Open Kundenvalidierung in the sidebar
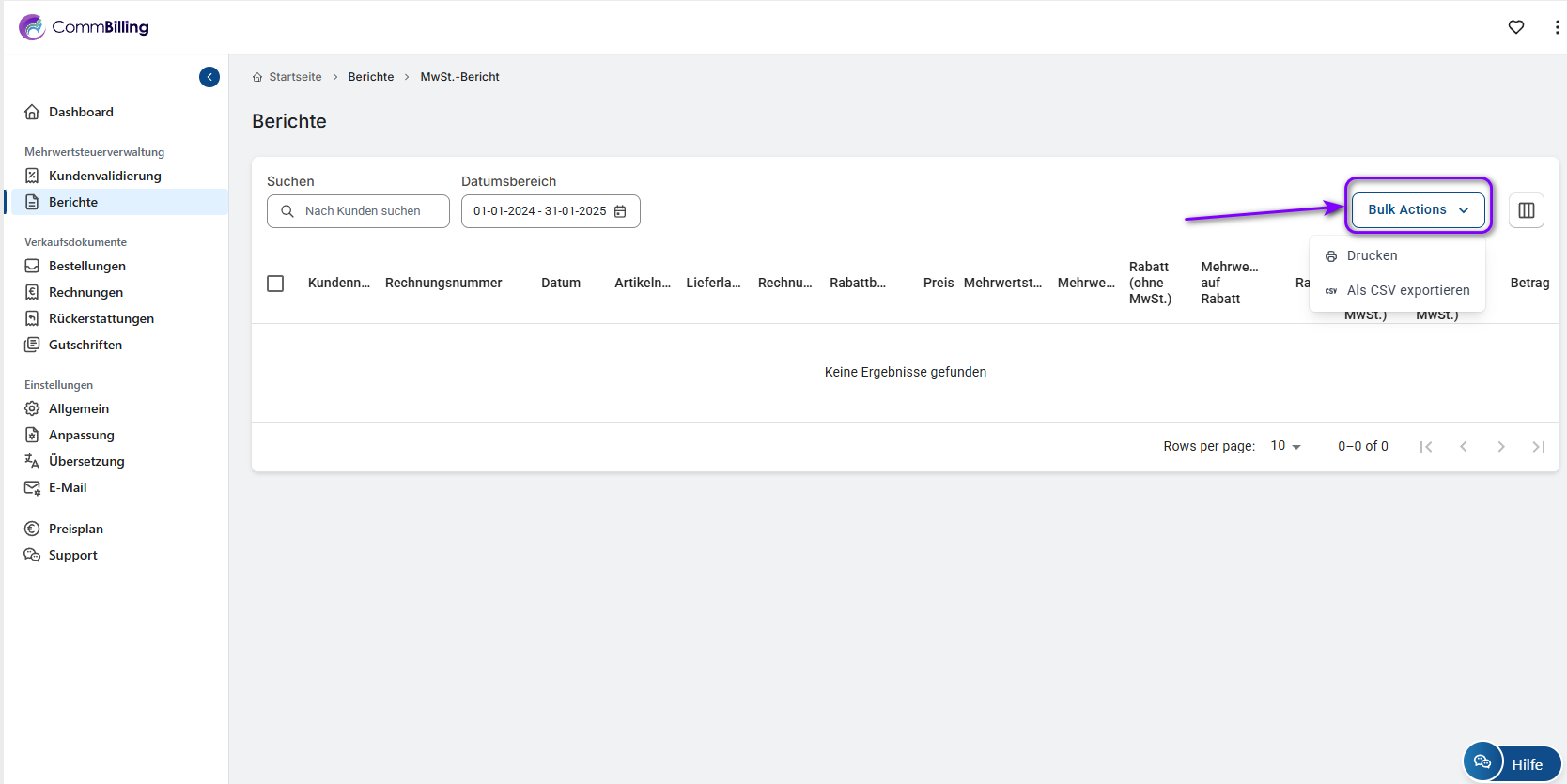Screen dimensions: 1567x784 point(104,176)
